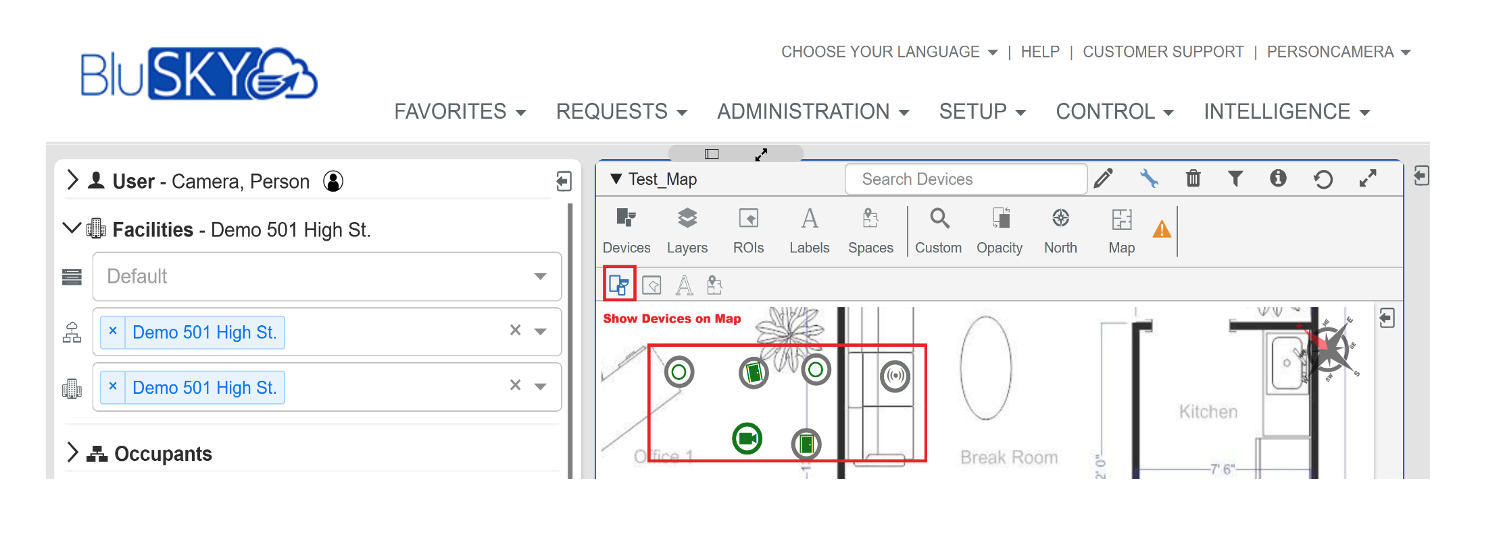Click the trash delete map icon
1490x534 pixels.
[x=1193, y=179]
